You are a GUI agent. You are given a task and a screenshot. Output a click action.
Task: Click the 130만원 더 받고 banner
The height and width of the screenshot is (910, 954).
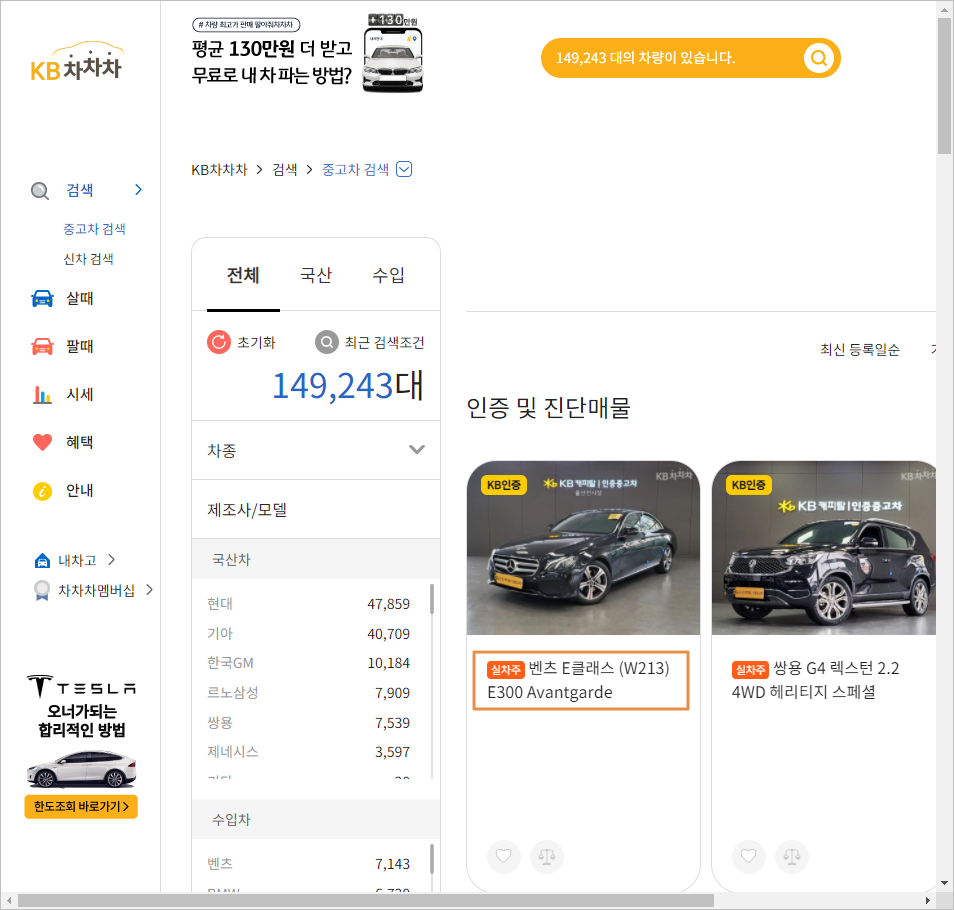point(307,55)
